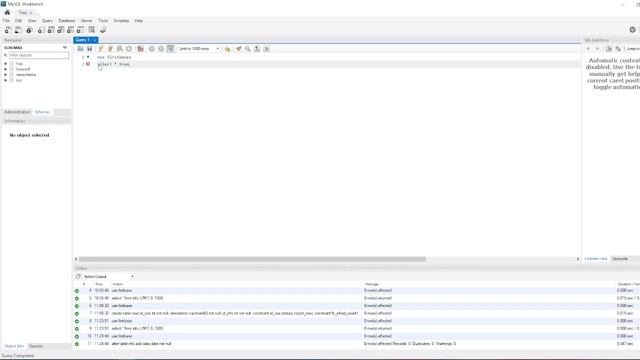The width and height of the screenshot is (640, 360).
Task: Open a SQL script file from main toolbar
Action: [18, 30]
